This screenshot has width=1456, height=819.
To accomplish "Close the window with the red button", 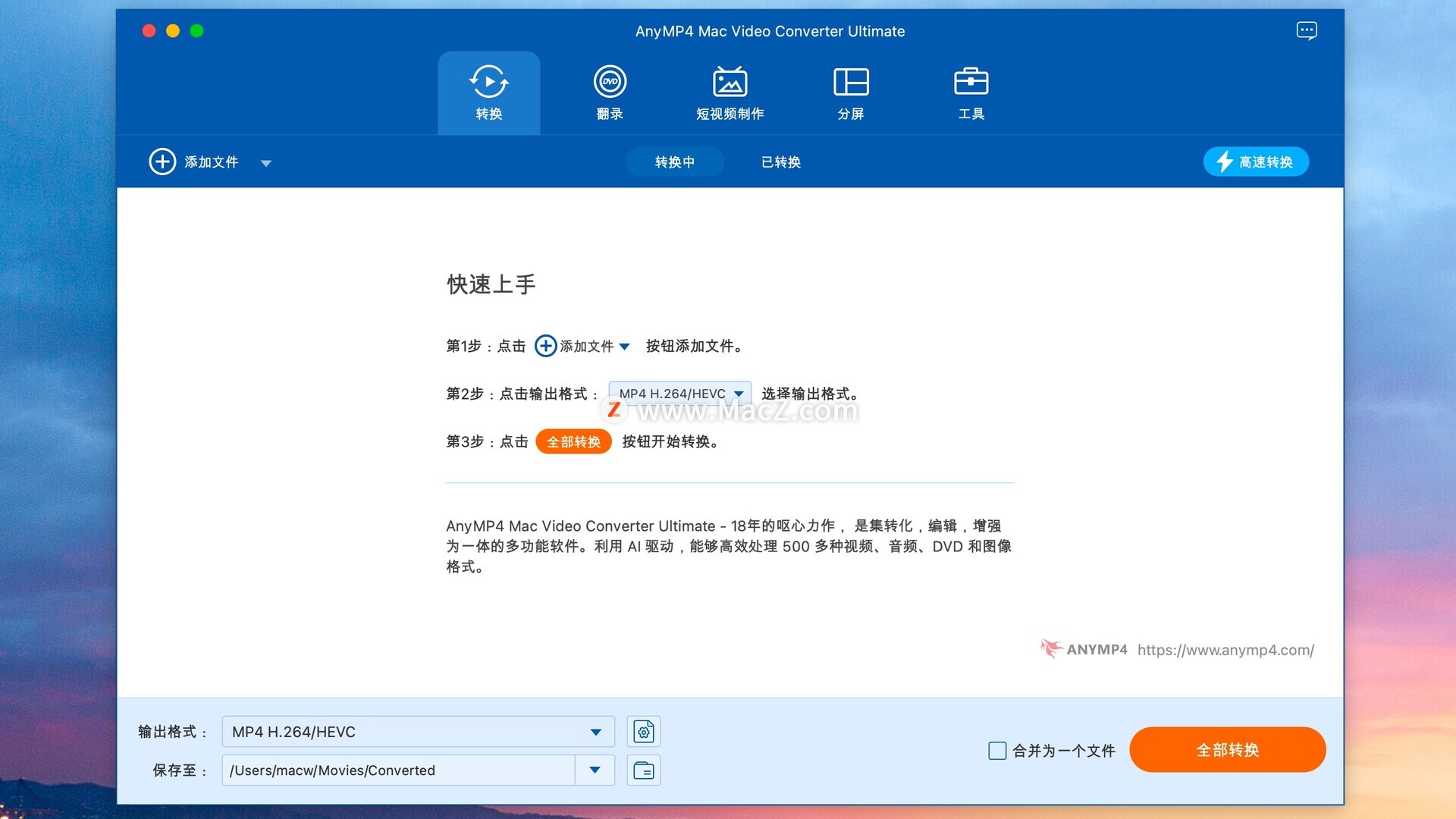I will (149, 31).
